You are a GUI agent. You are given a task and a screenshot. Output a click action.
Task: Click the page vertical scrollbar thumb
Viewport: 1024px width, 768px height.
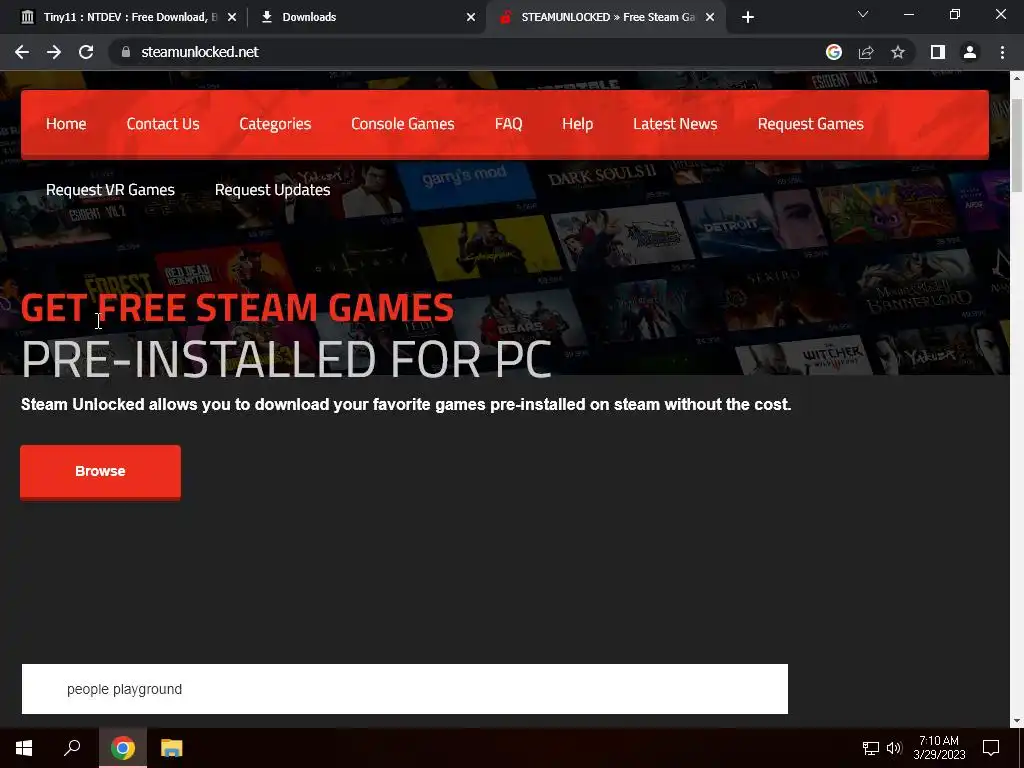click(x=1016, y=145)
